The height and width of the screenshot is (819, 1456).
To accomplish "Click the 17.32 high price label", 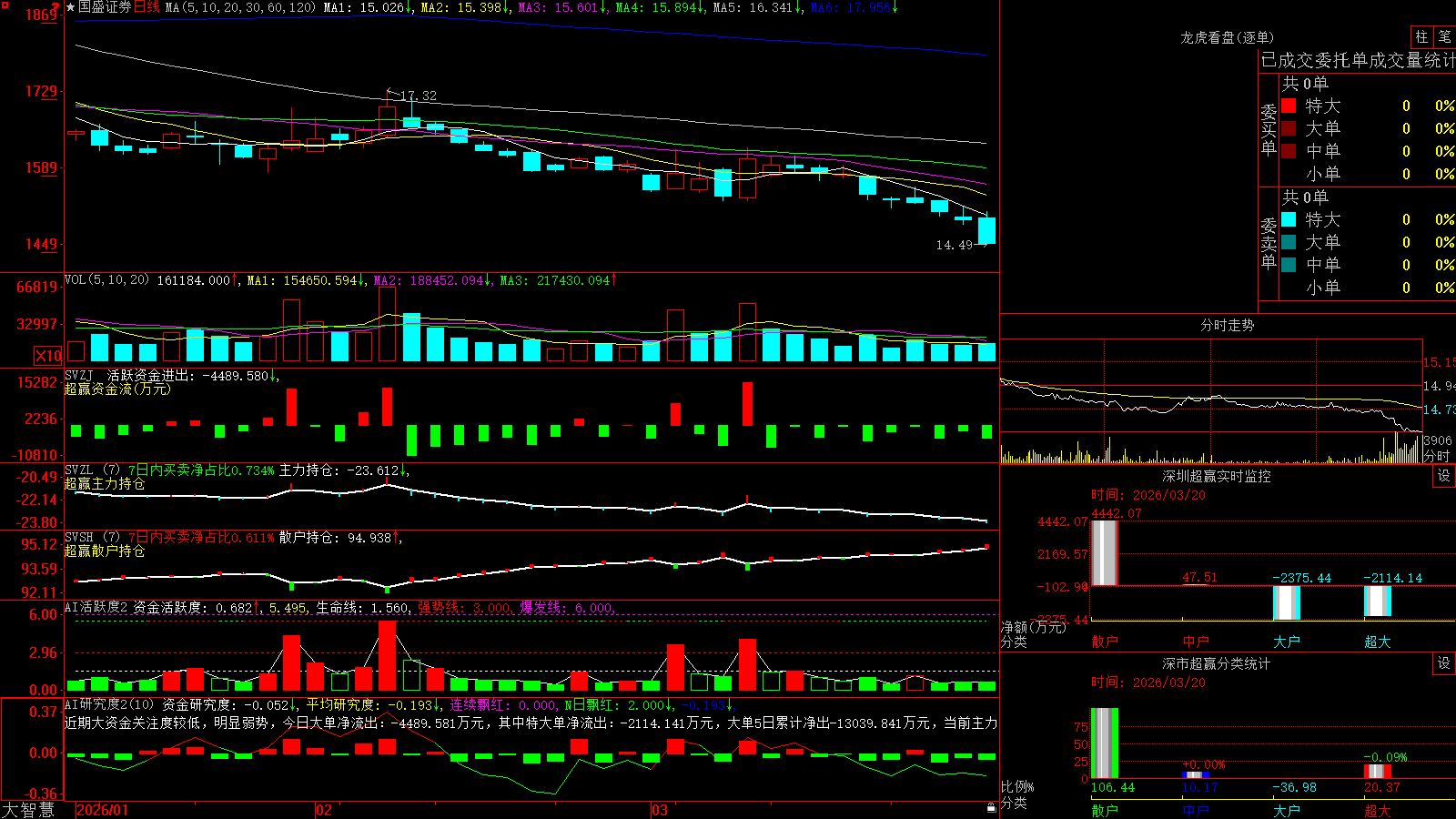I will pos(418,96).
